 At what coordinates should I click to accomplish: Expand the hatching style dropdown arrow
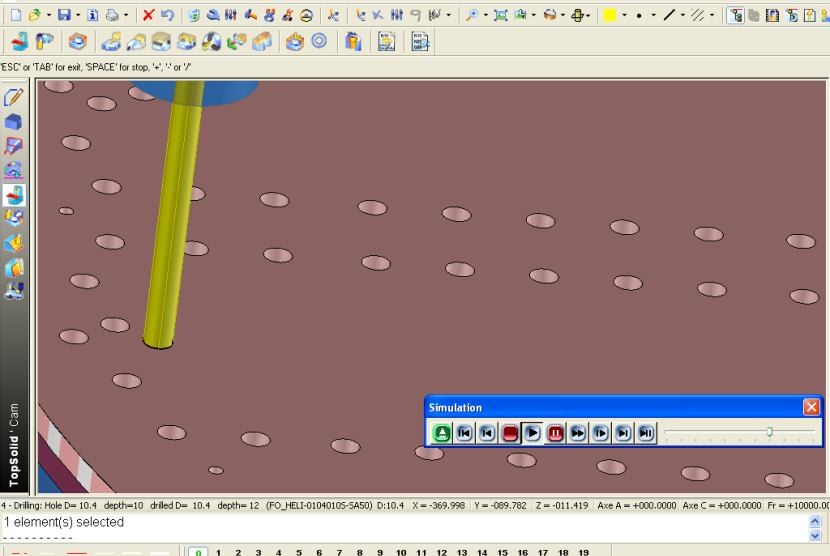click(x=711, y=15)
